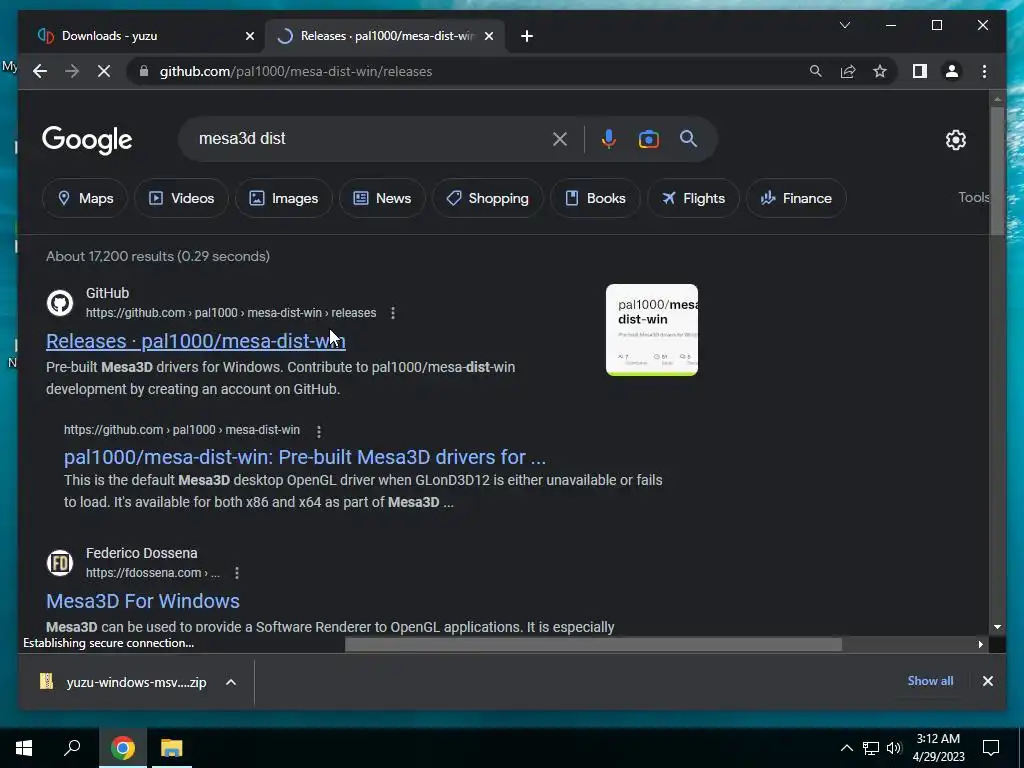Image resolution: width=1024 pixels, height=768 pixels.
Task: Show hidden system tray icons
Action: (x=846, y=748)
